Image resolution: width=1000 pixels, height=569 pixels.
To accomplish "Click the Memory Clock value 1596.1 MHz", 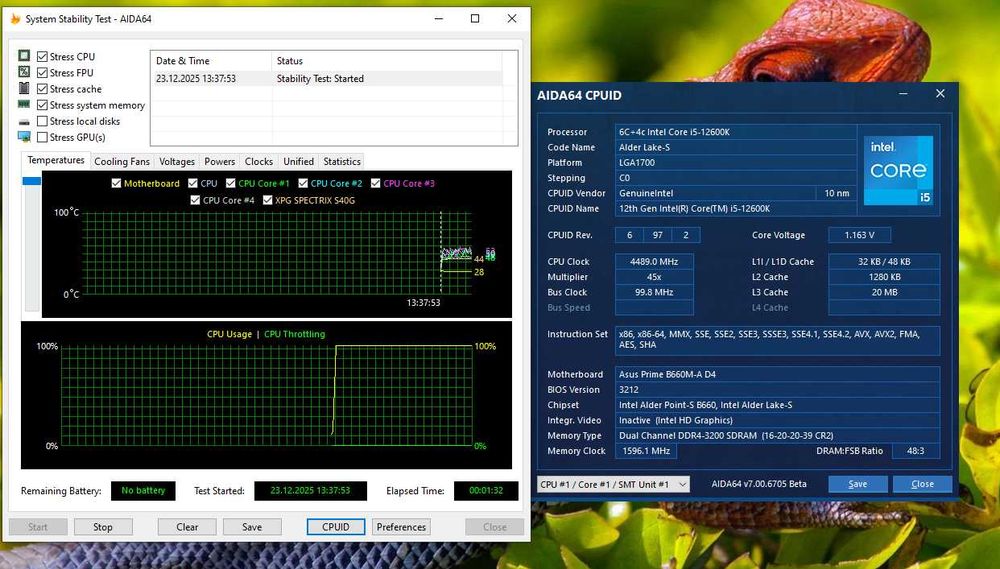I will point(645,451).
